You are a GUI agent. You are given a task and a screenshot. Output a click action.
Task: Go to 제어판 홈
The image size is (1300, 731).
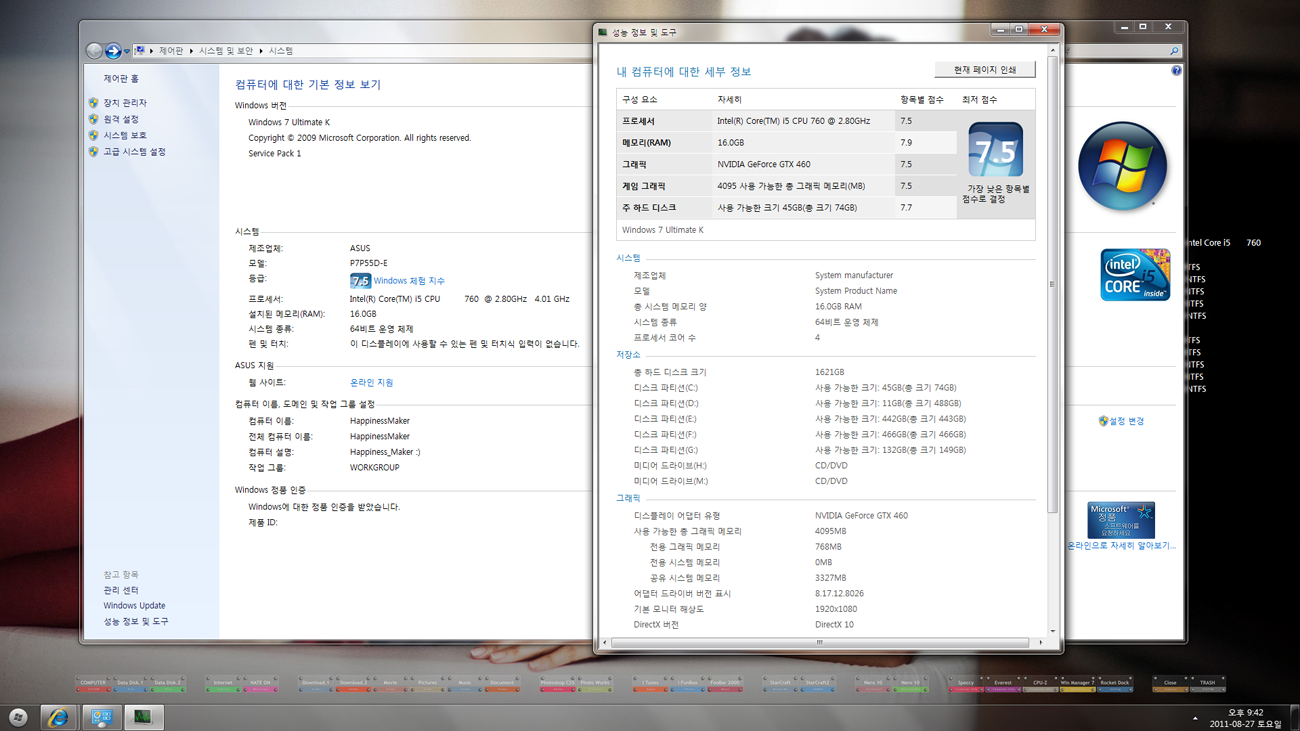(121, 79)
